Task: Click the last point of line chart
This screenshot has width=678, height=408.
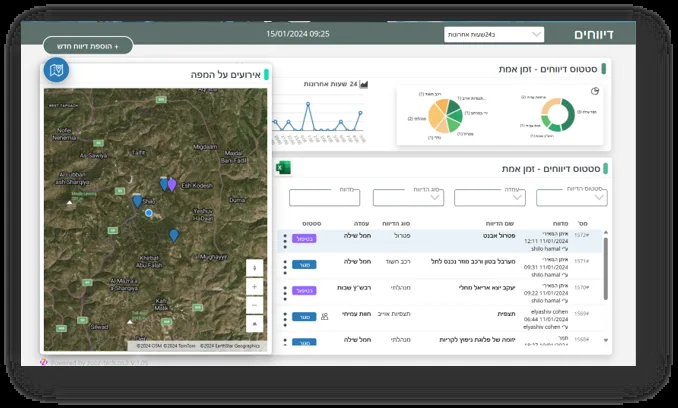Action: click(x=360, y=113)
